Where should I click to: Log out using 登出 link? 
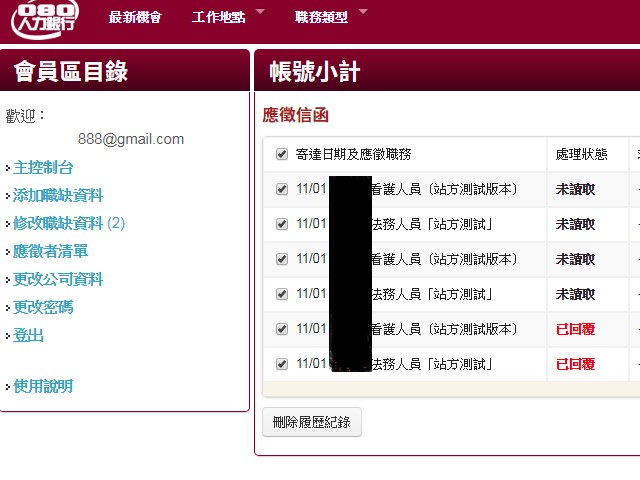pos(28,336)
